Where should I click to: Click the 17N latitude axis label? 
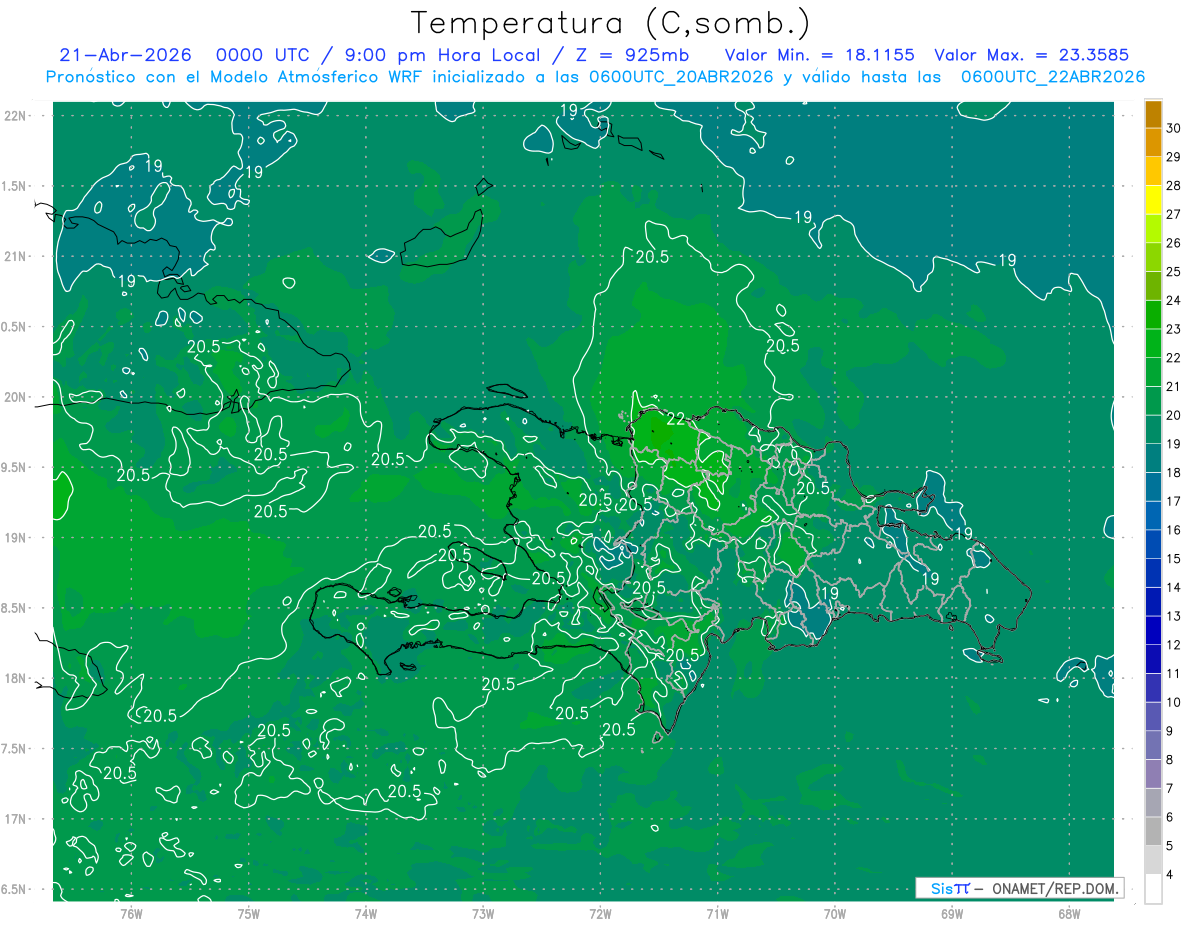(x=15, y=819)
